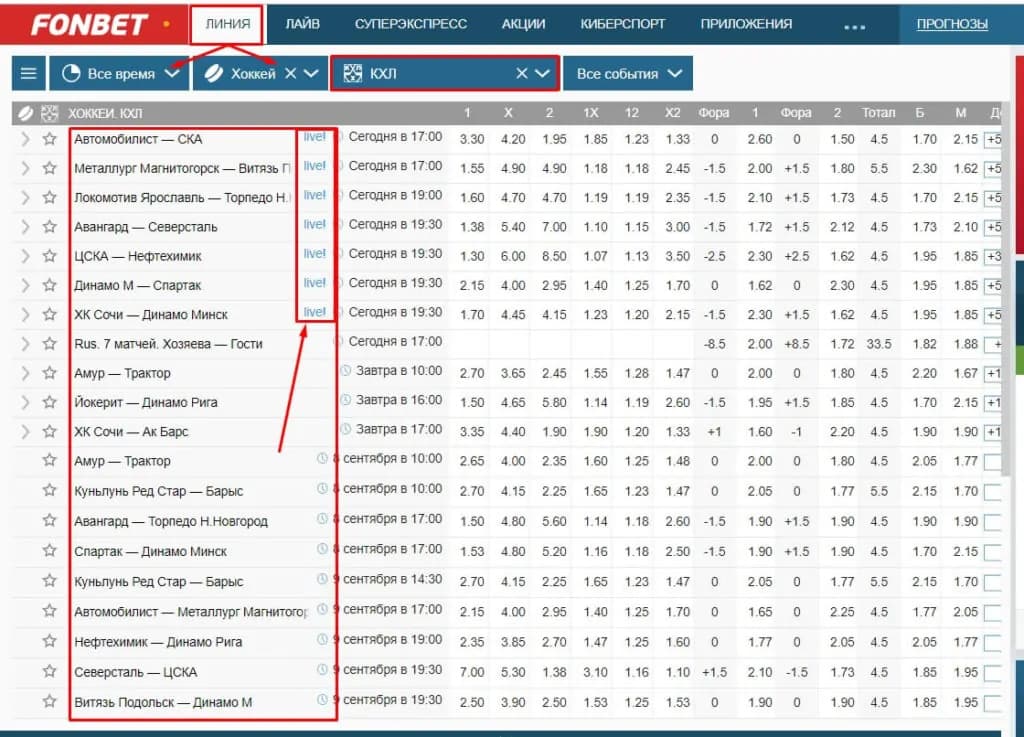Select total over 33.5 odds 1.82
This screenshot has width=1024, height=737.
[x=924, y=343]
